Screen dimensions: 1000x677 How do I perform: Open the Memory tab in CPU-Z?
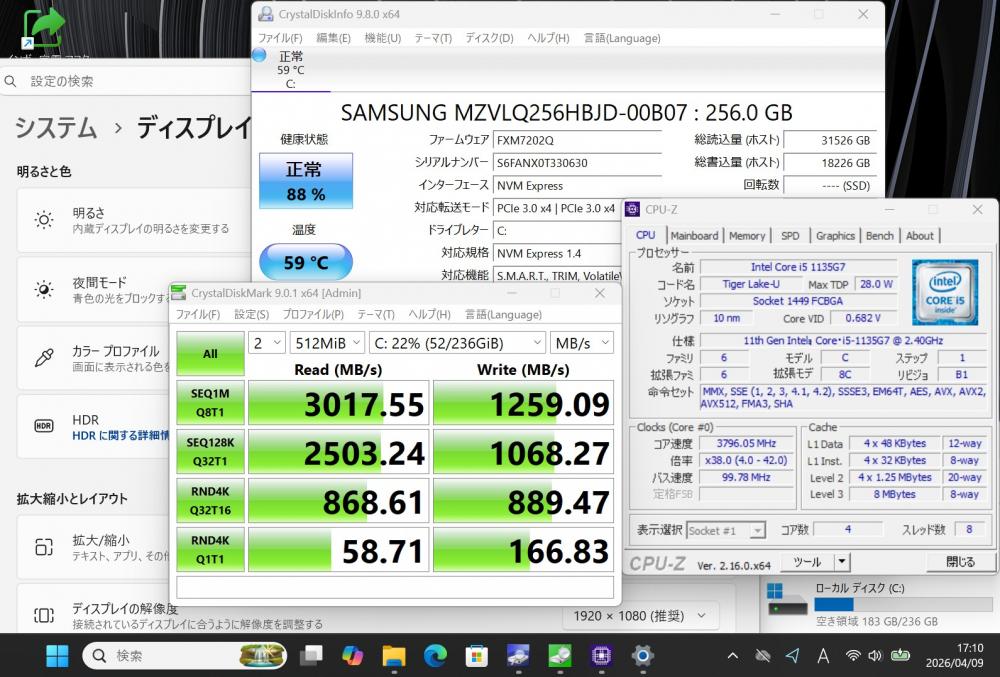747,236
